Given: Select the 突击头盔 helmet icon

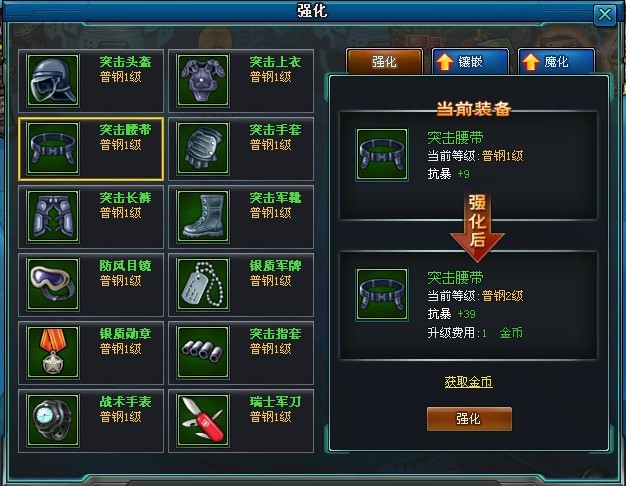Looking at the screenshot, I should (x=53, y=80).
